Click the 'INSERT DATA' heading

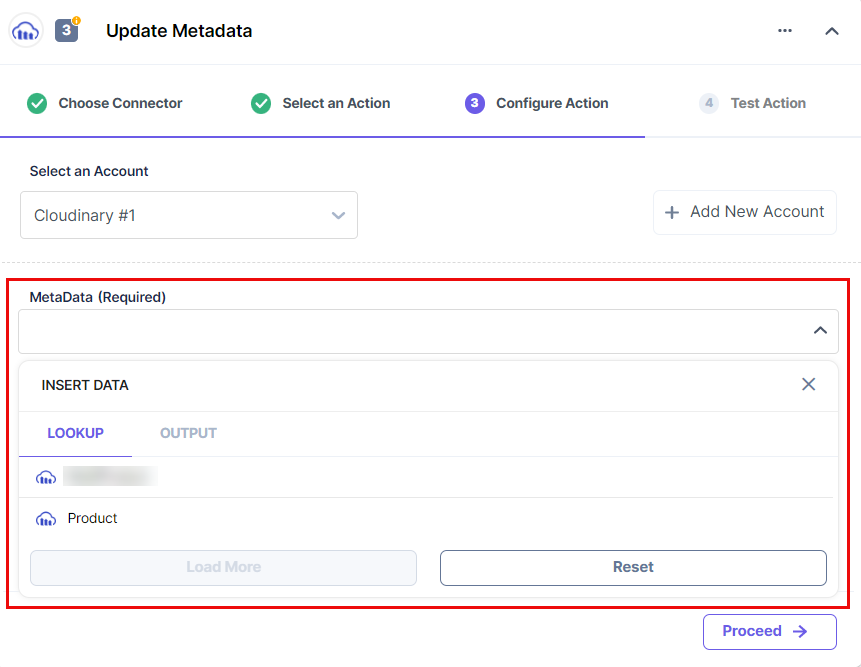coord(85,385)
